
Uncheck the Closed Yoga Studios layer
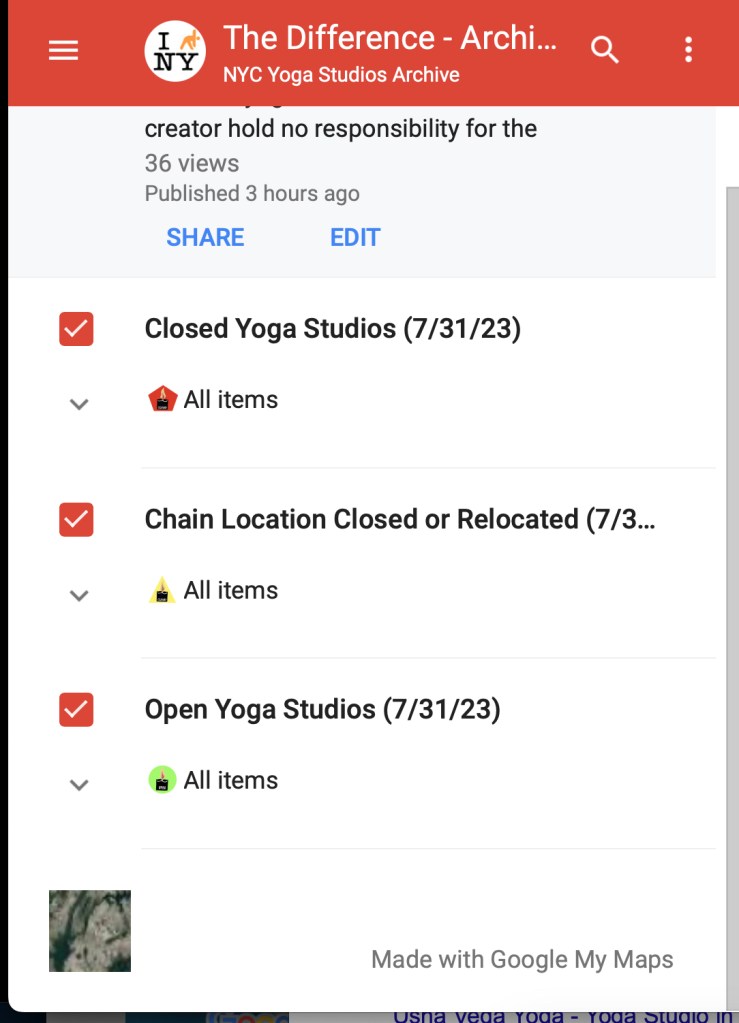pyautogui.click(x=76, y=329)
